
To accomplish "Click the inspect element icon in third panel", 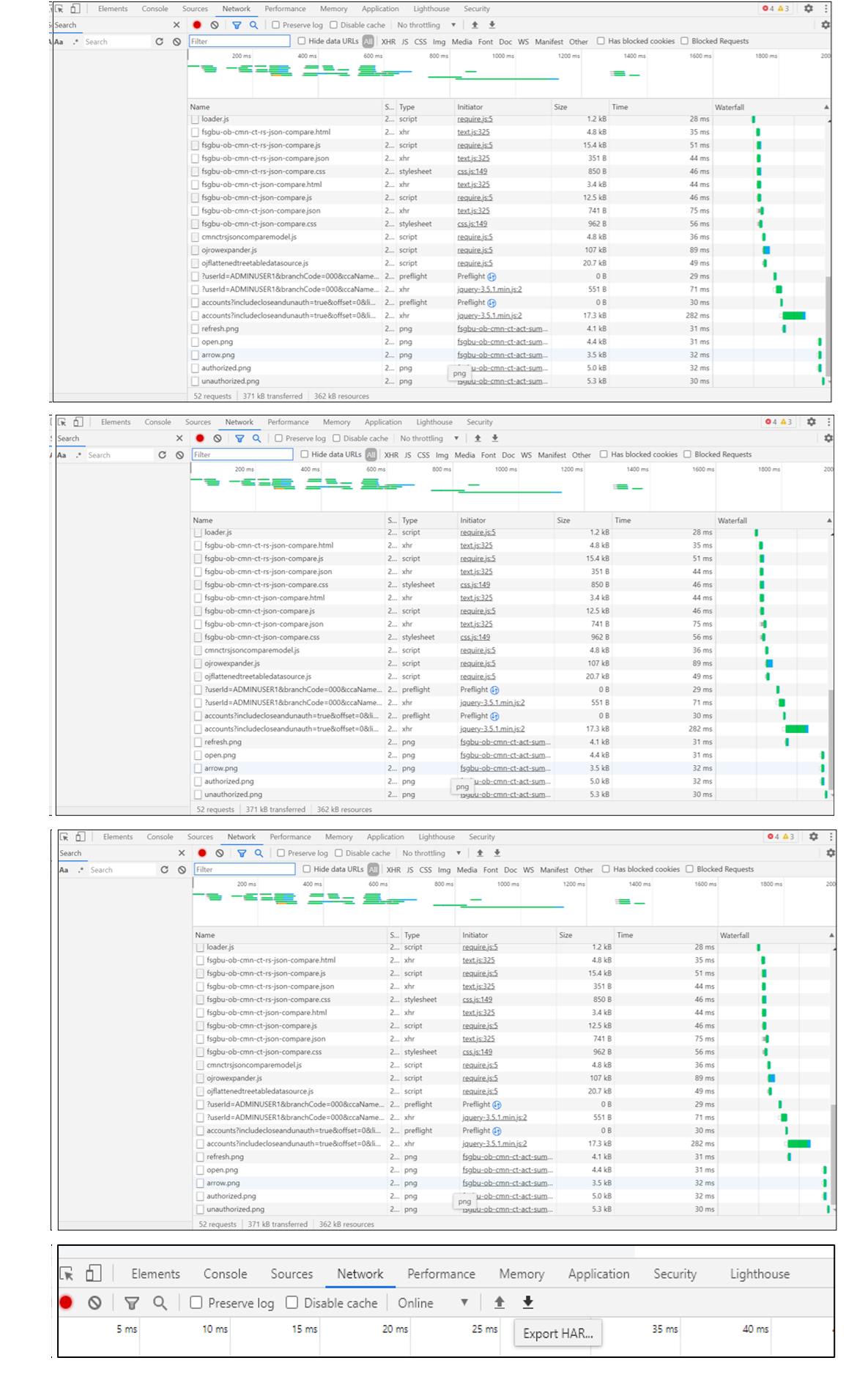I will pyautogui.click(x=64, y=836).
